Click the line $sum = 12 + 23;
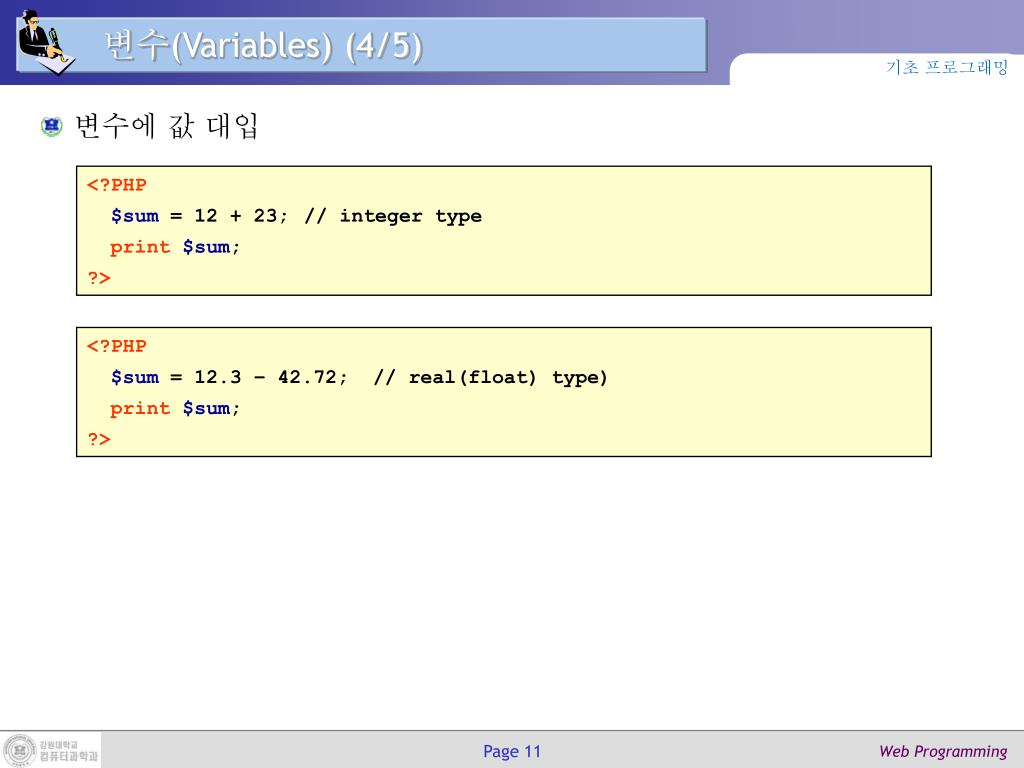 [x=199, y=216]
